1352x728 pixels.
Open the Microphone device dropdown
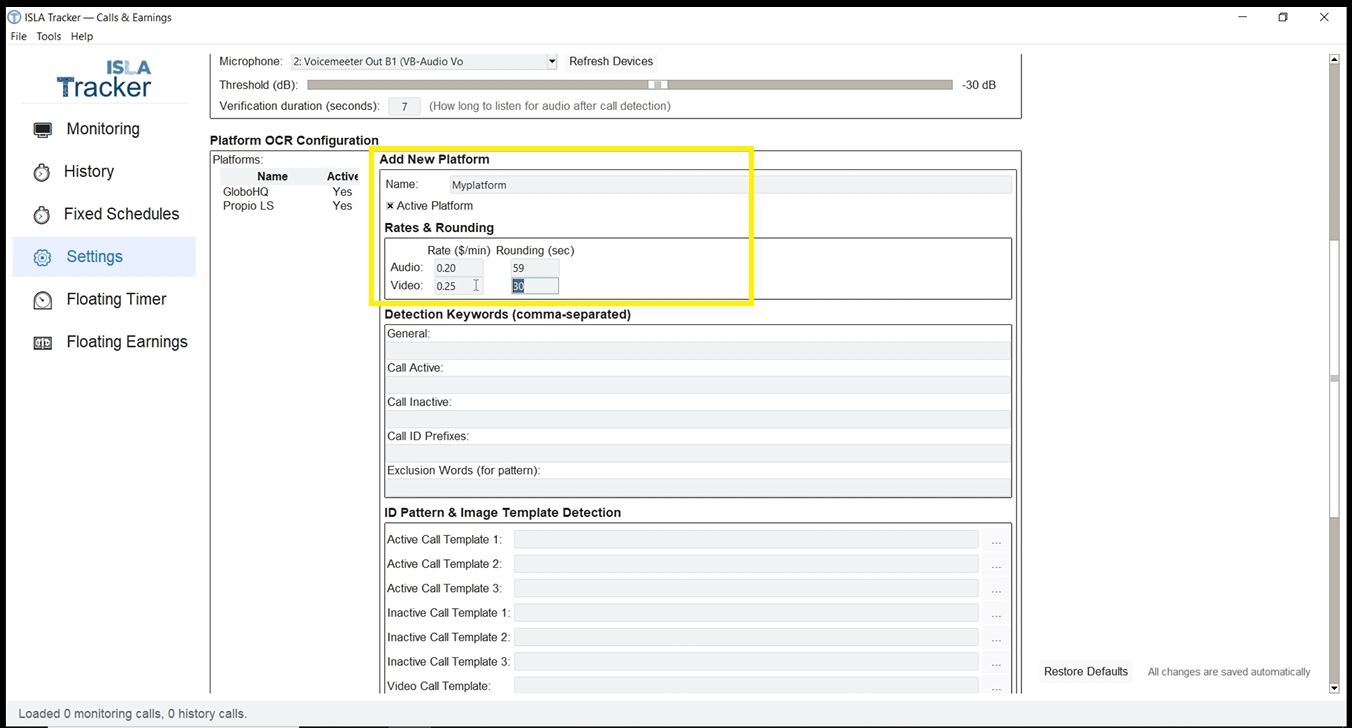click(x=551, y=62)
